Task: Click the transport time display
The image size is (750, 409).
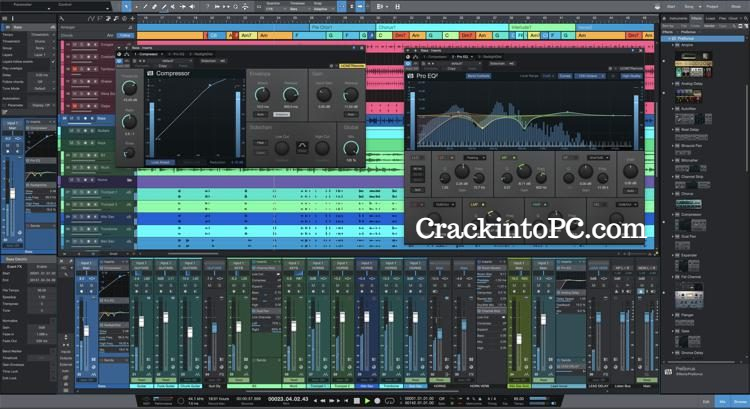Action: [288, 399]
